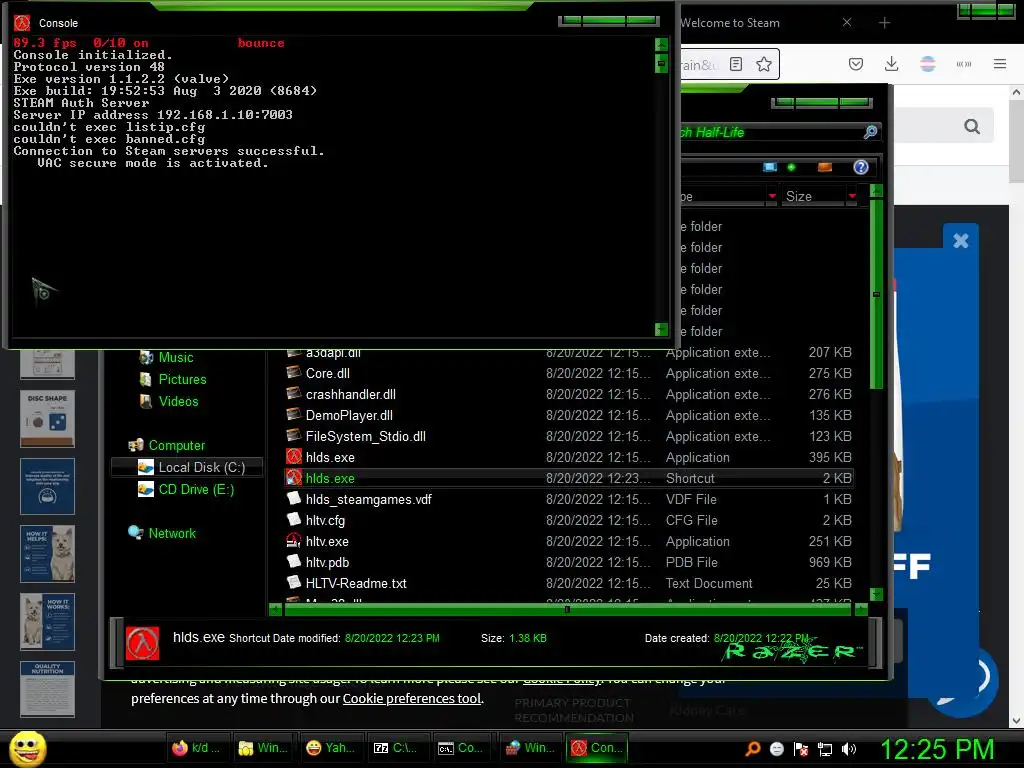Bookmark page with the star icon
The height and width of the screenshot is (768, 1024).
point(763,64)
